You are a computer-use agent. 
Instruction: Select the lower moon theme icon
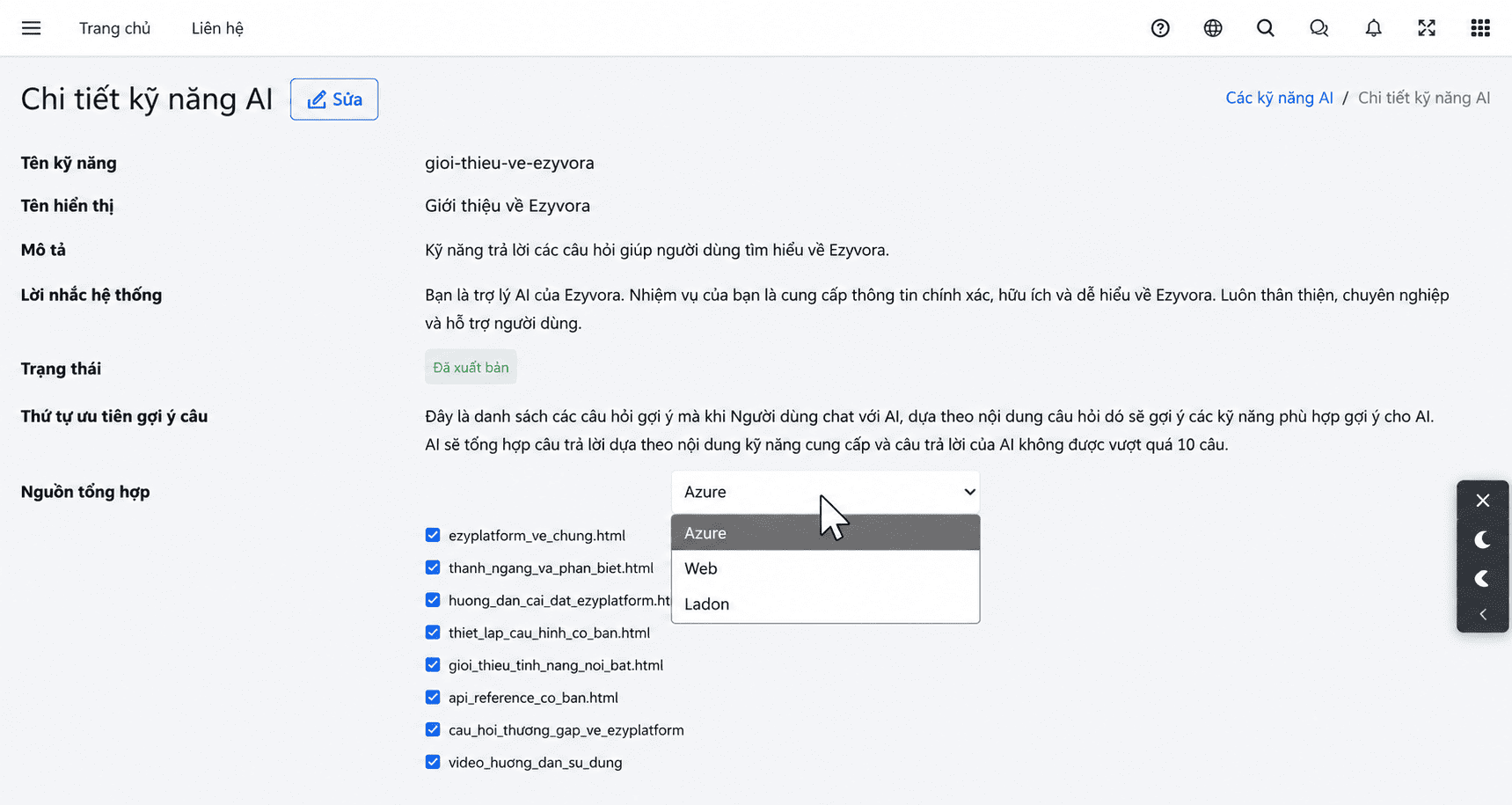1483,578
